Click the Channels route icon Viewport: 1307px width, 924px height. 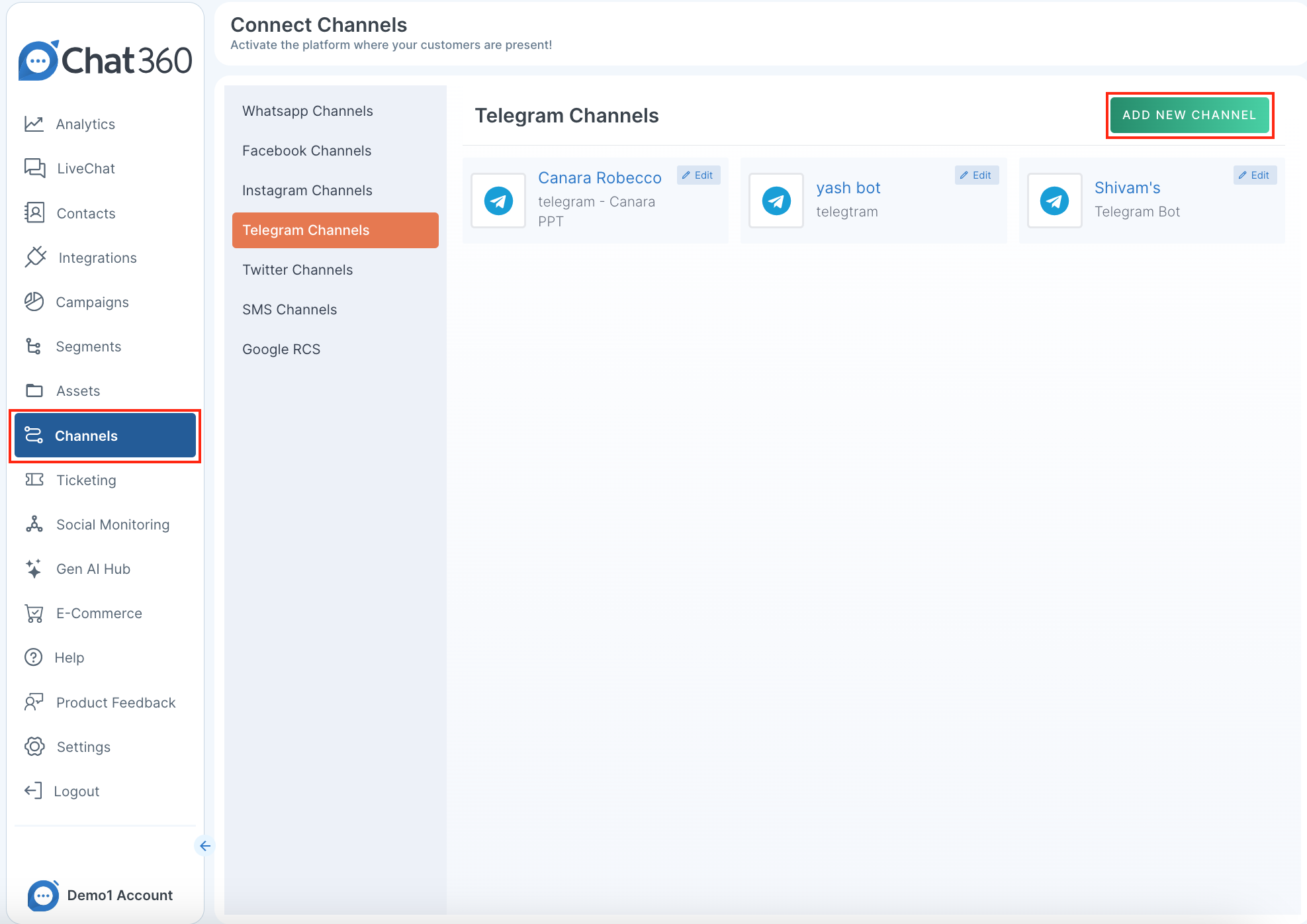pyautogui.click(x=33, y=435)
